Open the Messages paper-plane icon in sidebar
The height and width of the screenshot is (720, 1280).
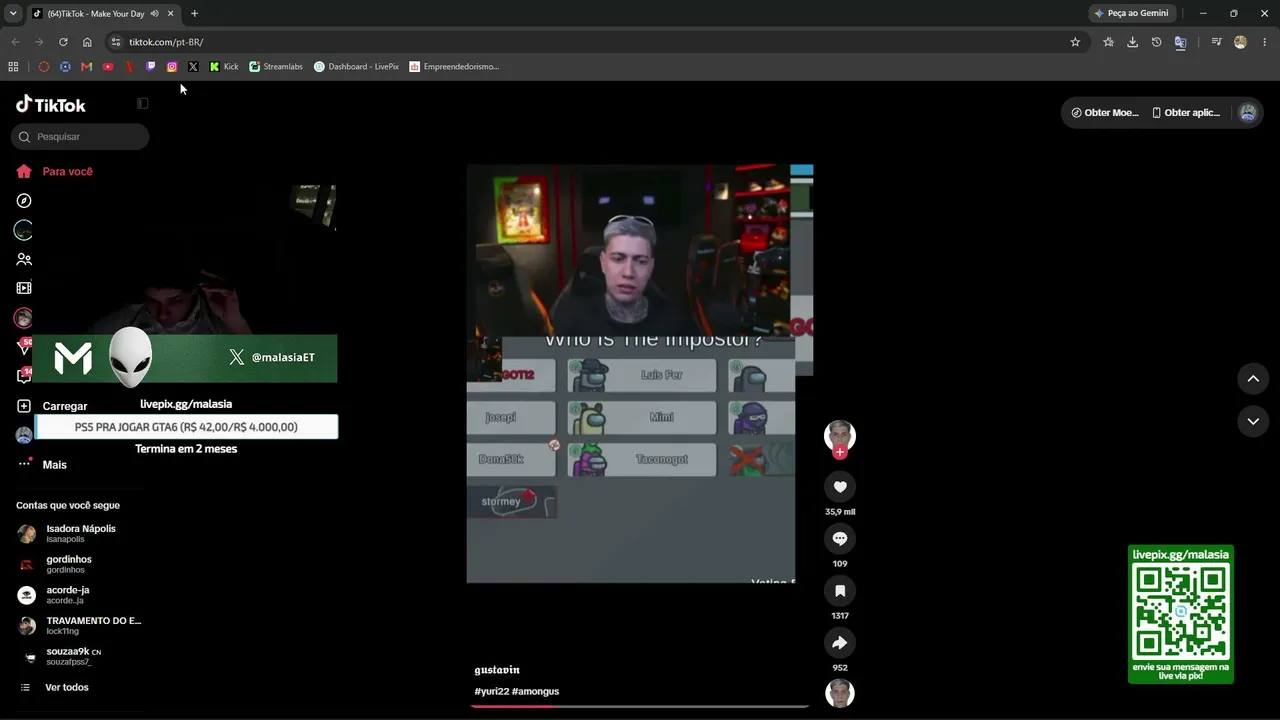24,347
